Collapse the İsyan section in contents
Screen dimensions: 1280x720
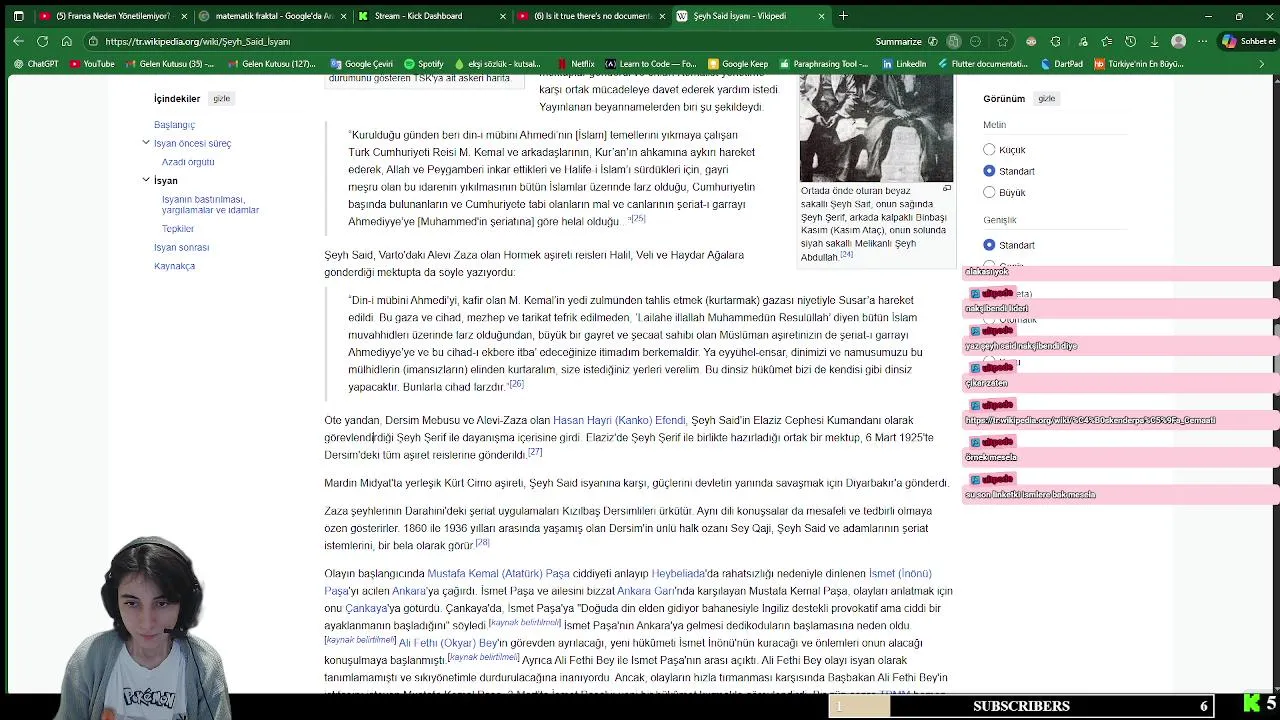click(146, 180)
